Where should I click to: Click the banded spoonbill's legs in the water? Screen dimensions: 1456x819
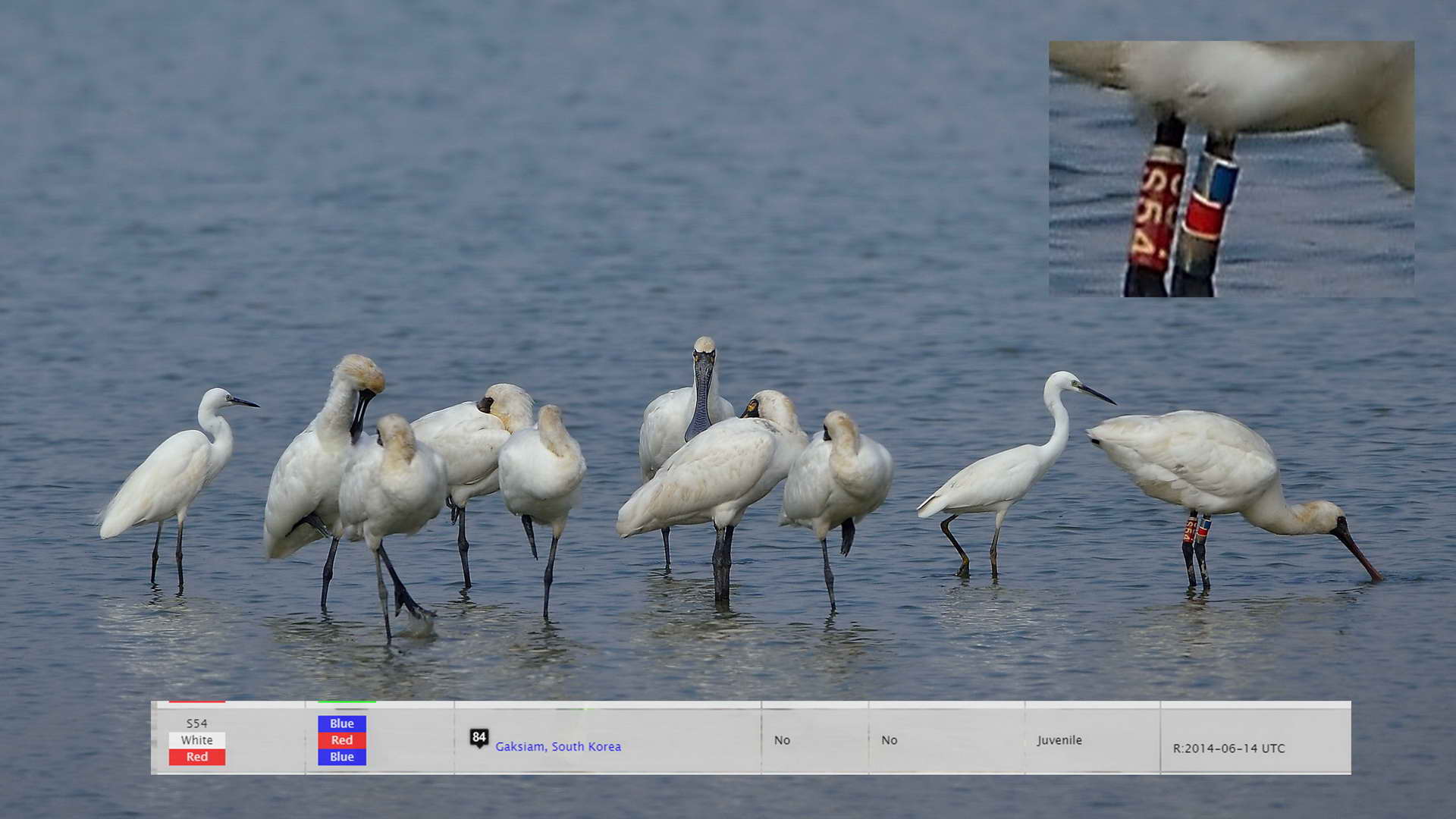point(1196,550)
